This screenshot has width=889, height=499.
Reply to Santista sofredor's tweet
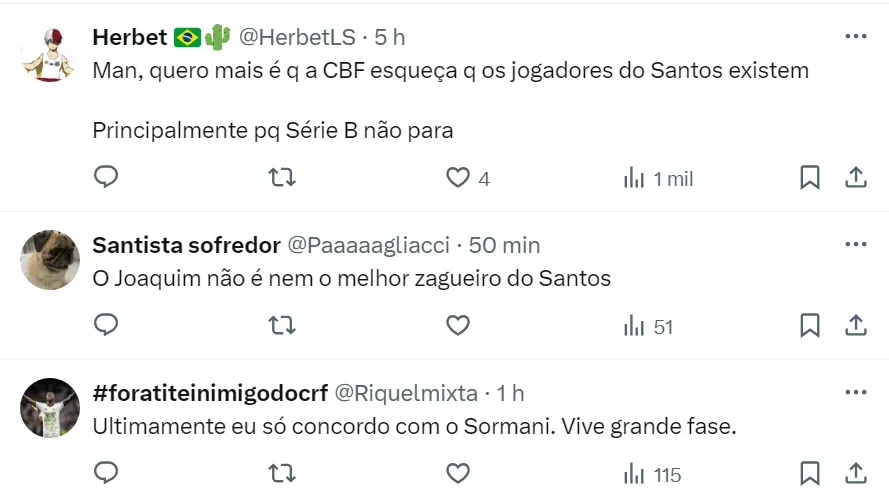tap(106, 325)
